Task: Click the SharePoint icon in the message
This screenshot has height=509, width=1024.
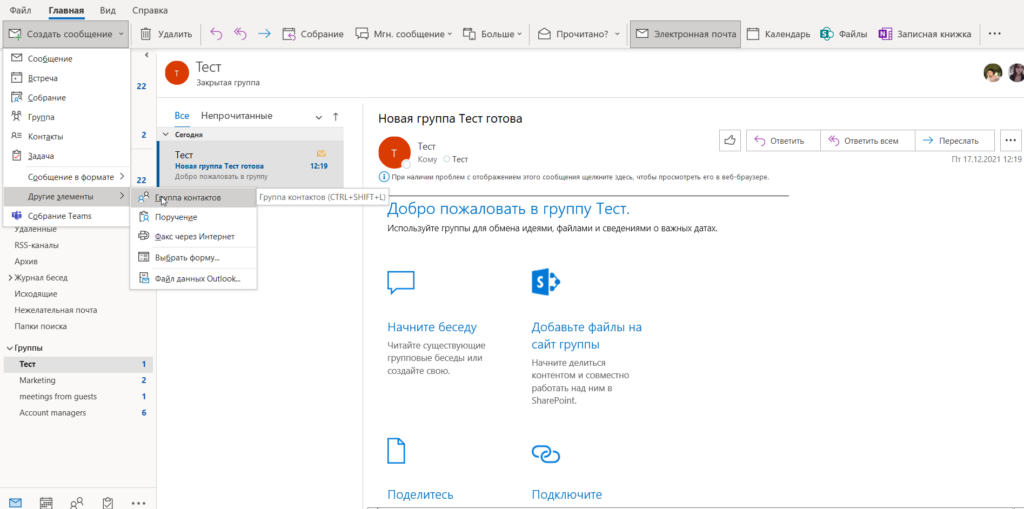Action: pyautogui.click(x=546, y=282)
